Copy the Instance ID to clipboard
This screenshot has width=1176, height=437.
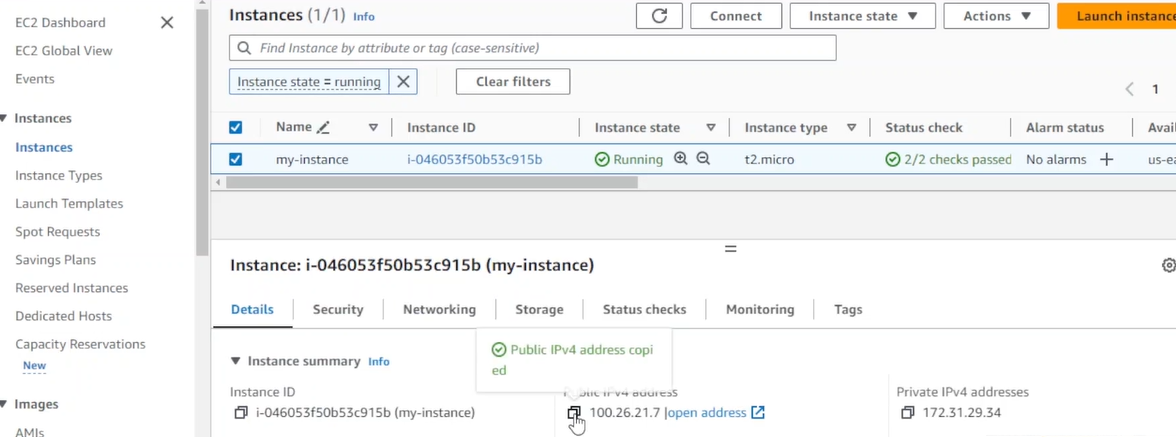click(241, 412)
